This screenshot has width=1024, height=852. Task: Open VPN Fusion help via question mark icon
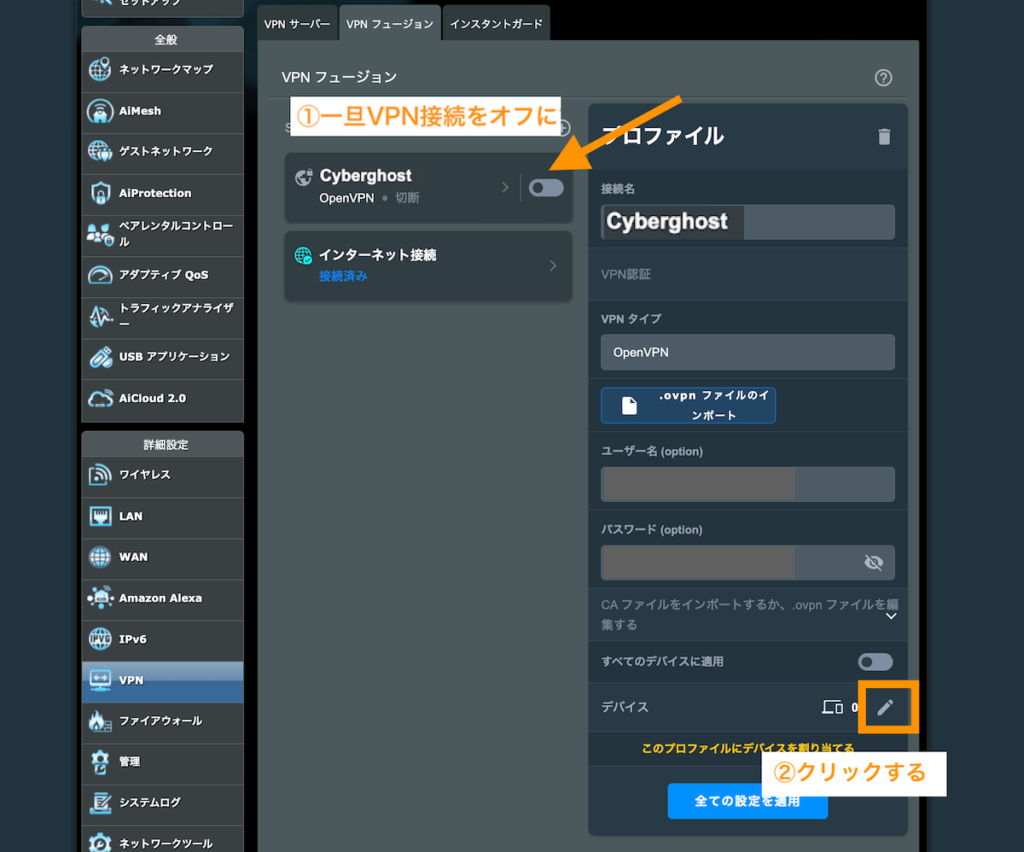pyautogui.click(x=883, y=76)
